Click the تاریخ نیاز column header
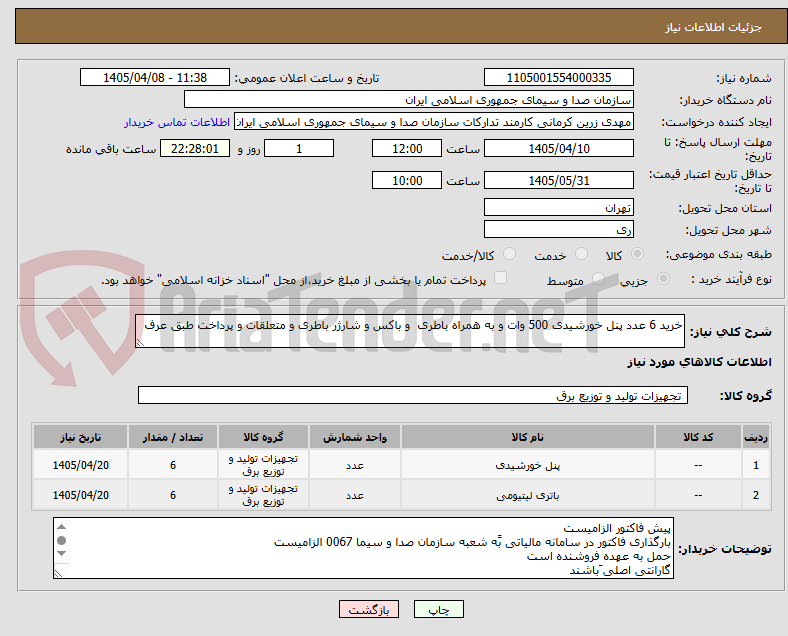 click(80, 437)
